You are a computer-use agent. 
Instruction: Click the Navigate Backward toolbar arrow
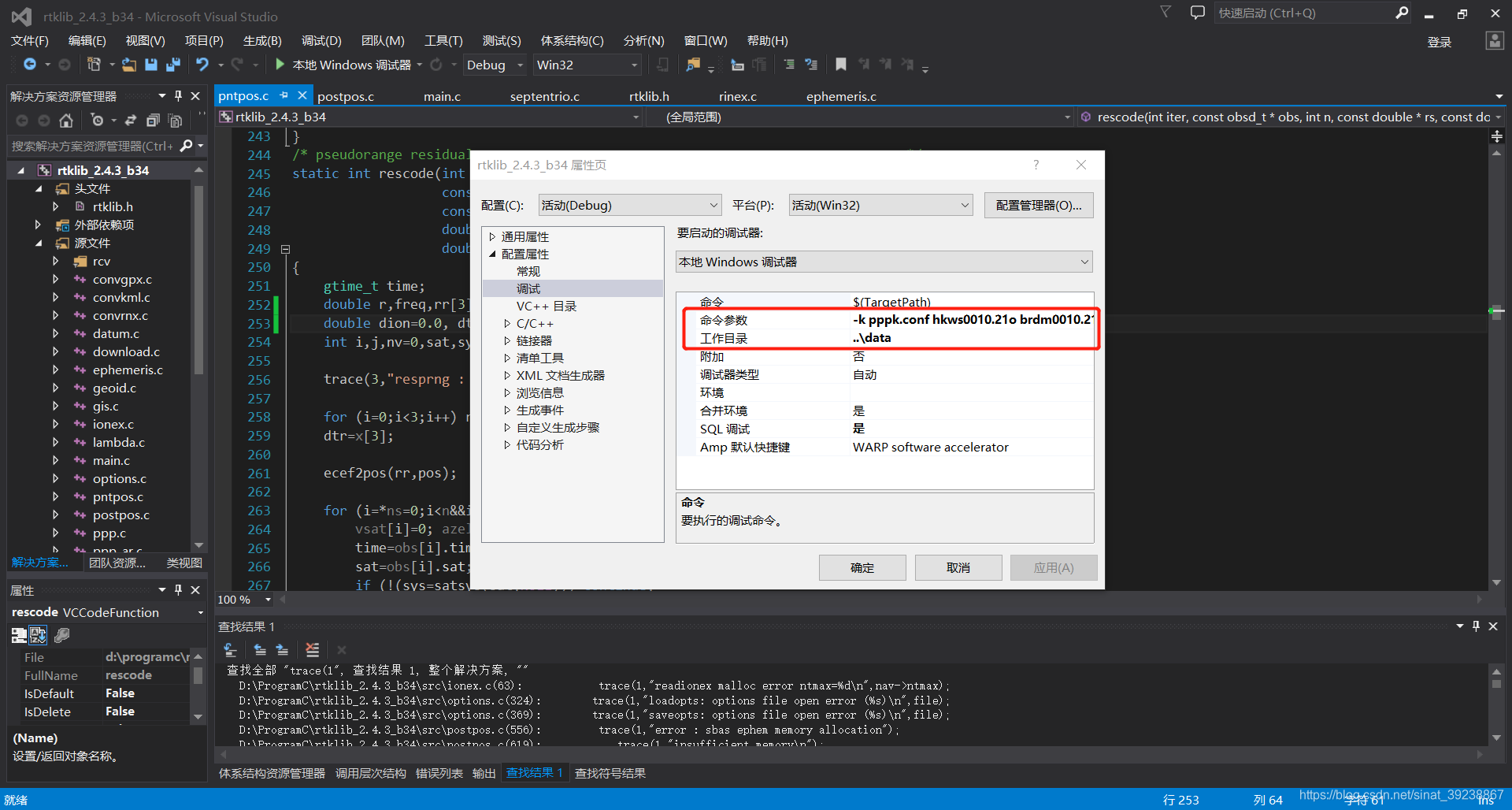[x=29, y=65]
